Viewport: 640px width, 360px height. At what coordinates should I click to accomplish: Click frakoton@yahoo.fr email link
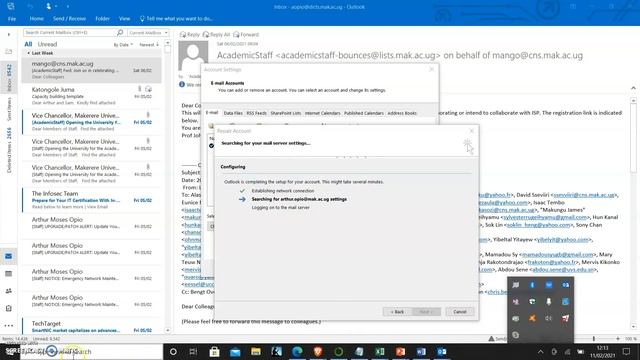tap(552, 262)
